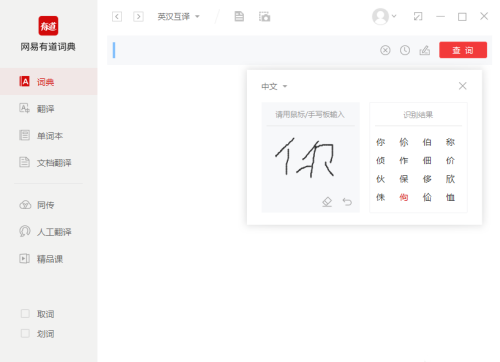
Task: Undo last stroke with the undo arrow
Action: coord(347,202)
